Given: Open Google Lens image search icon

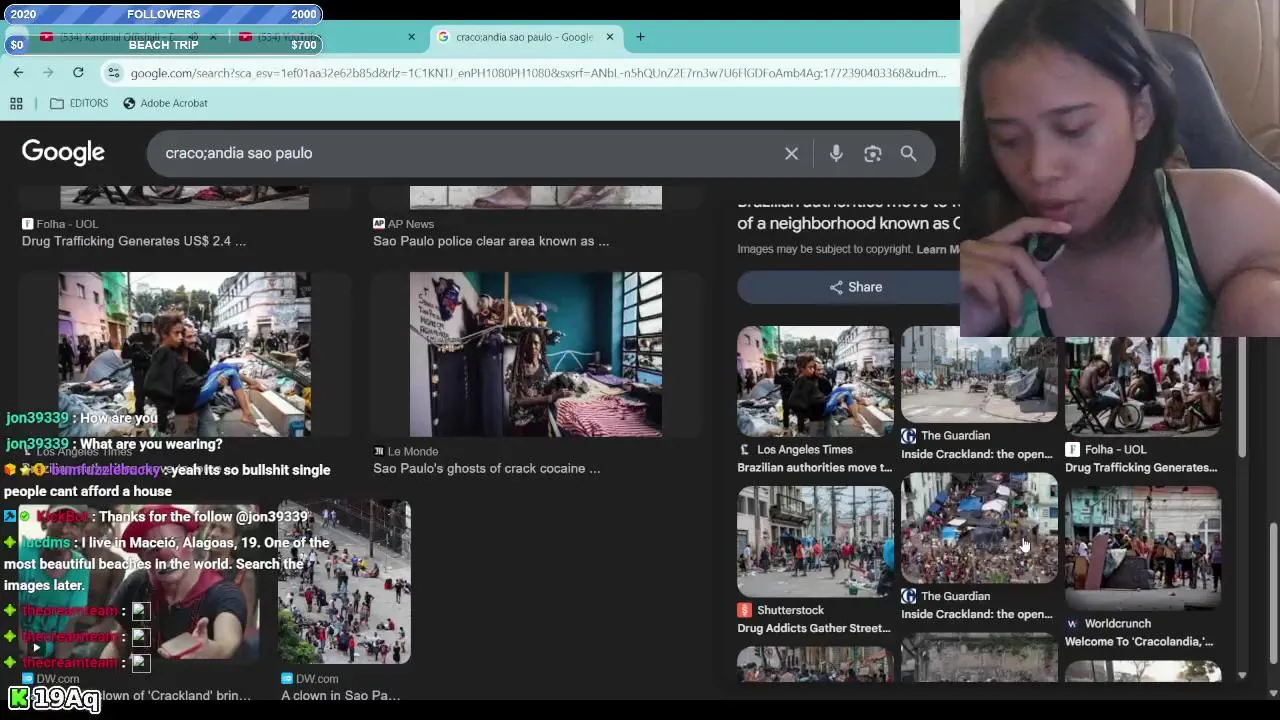Looking at the screenshot, I should (x=873, y=153).
